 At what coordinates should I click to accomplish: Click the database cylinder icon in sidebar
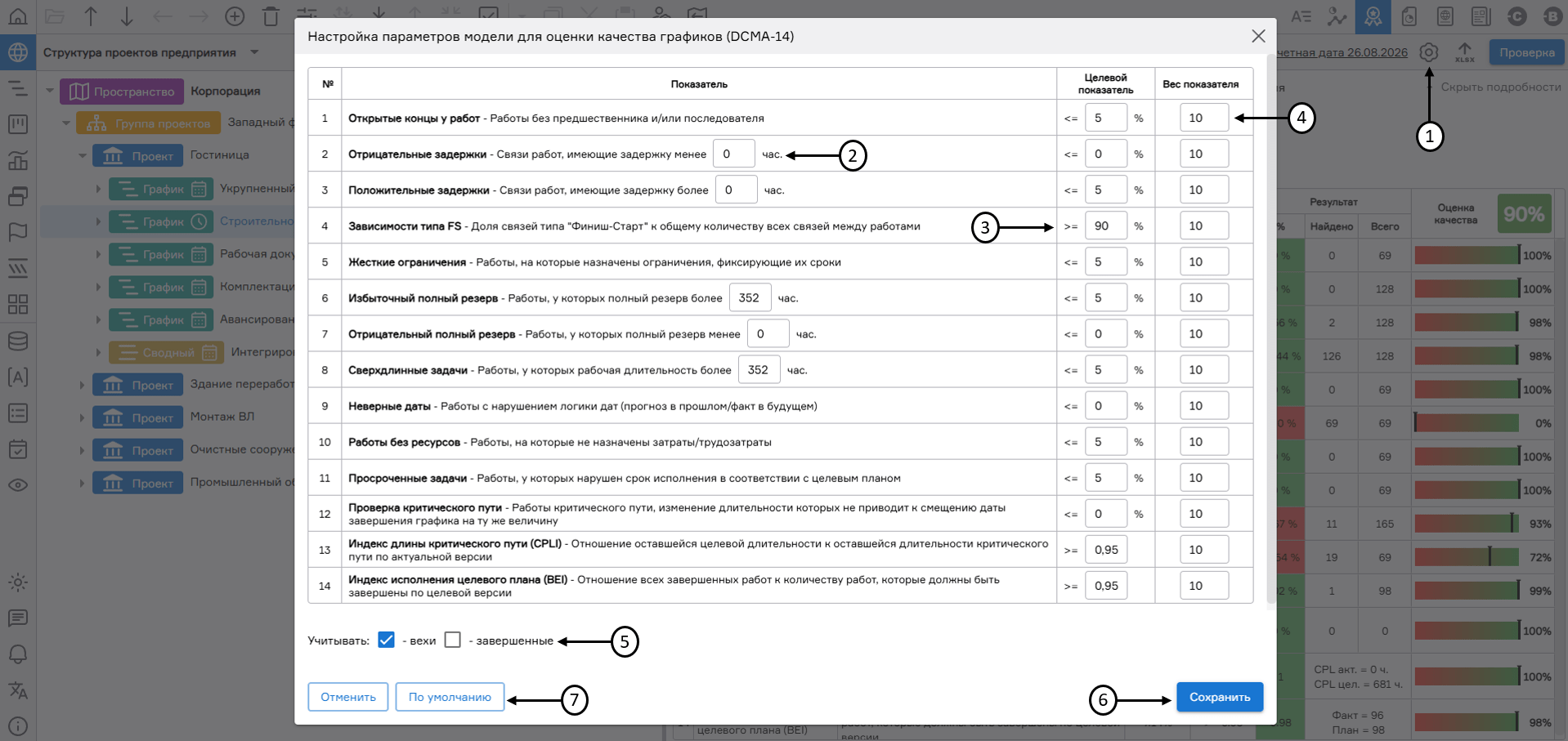point(18,341)
